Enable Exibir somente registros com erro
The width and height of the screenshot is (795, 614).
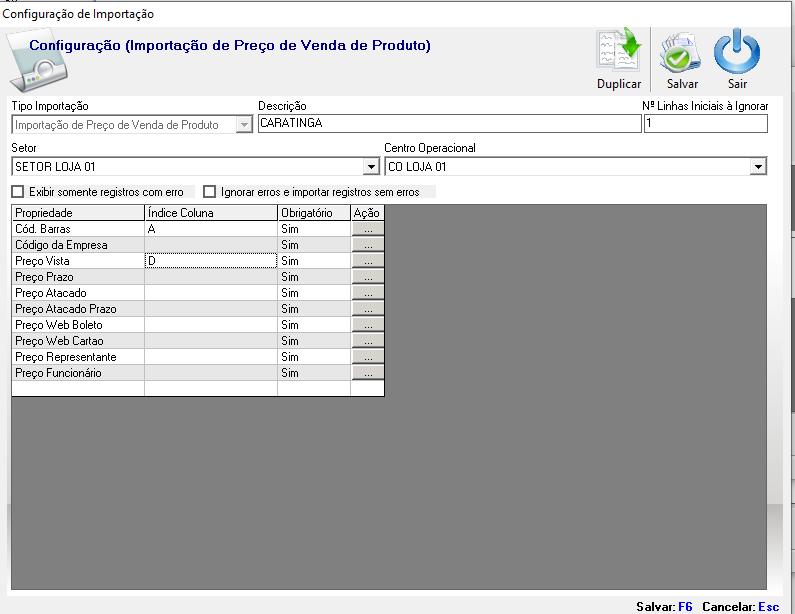click(18, 192)
